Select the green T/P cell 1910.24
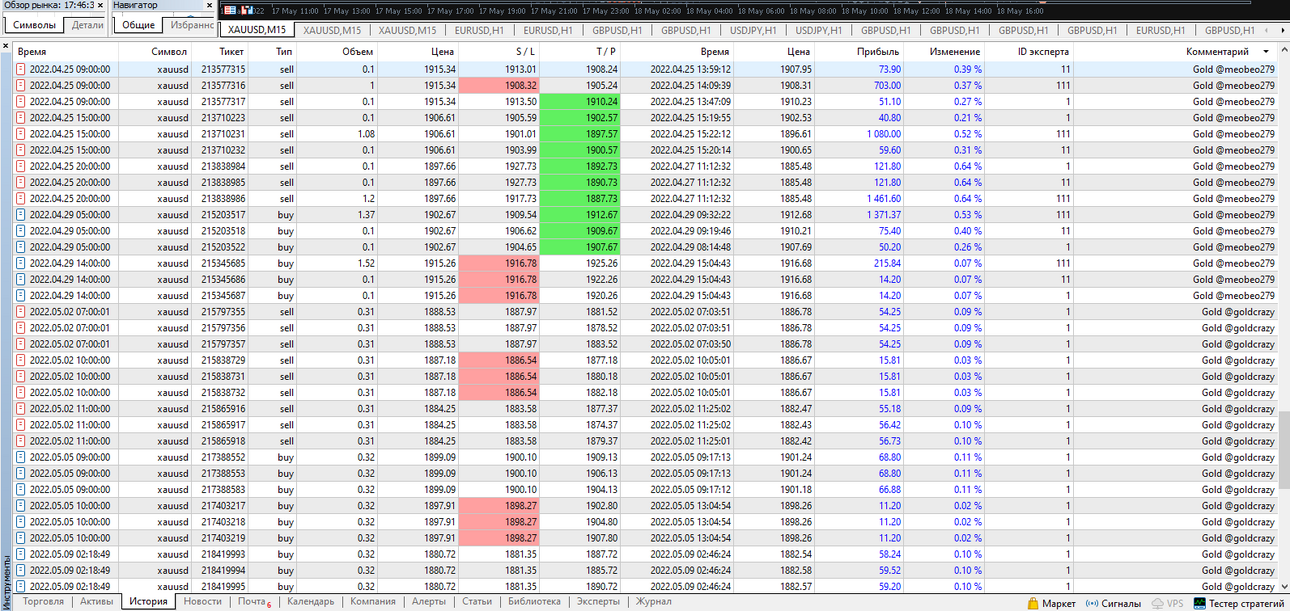1290x611 pixels. point(580,102)
